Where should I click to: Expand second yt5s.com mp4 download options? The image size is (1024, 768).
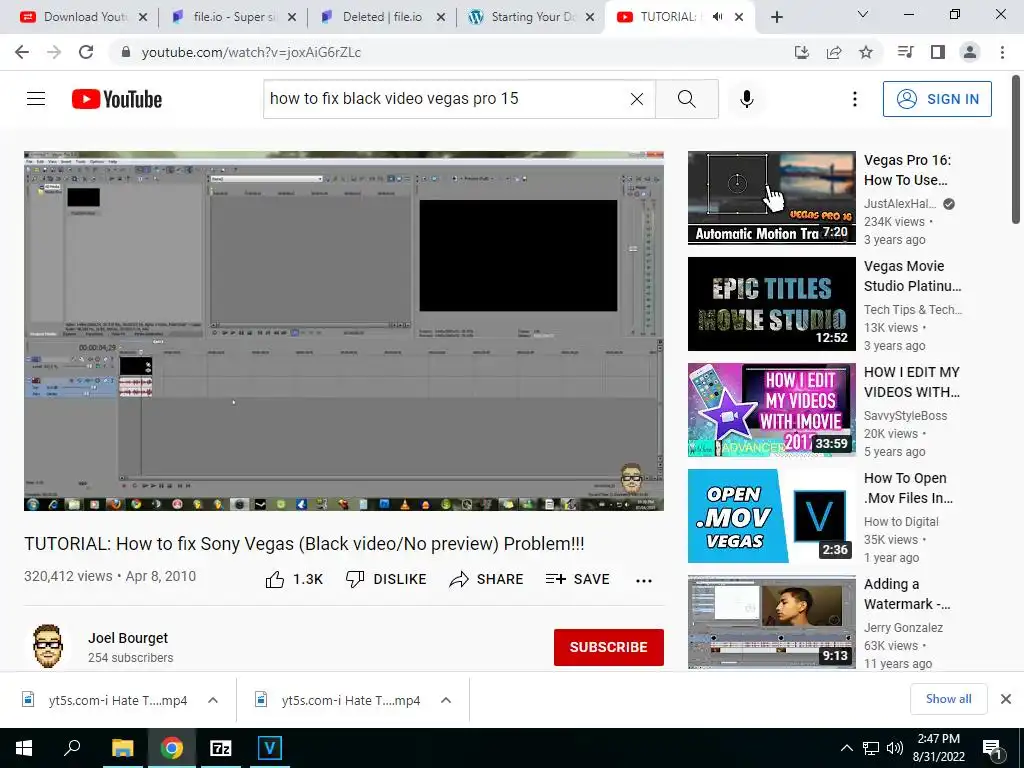446,700
